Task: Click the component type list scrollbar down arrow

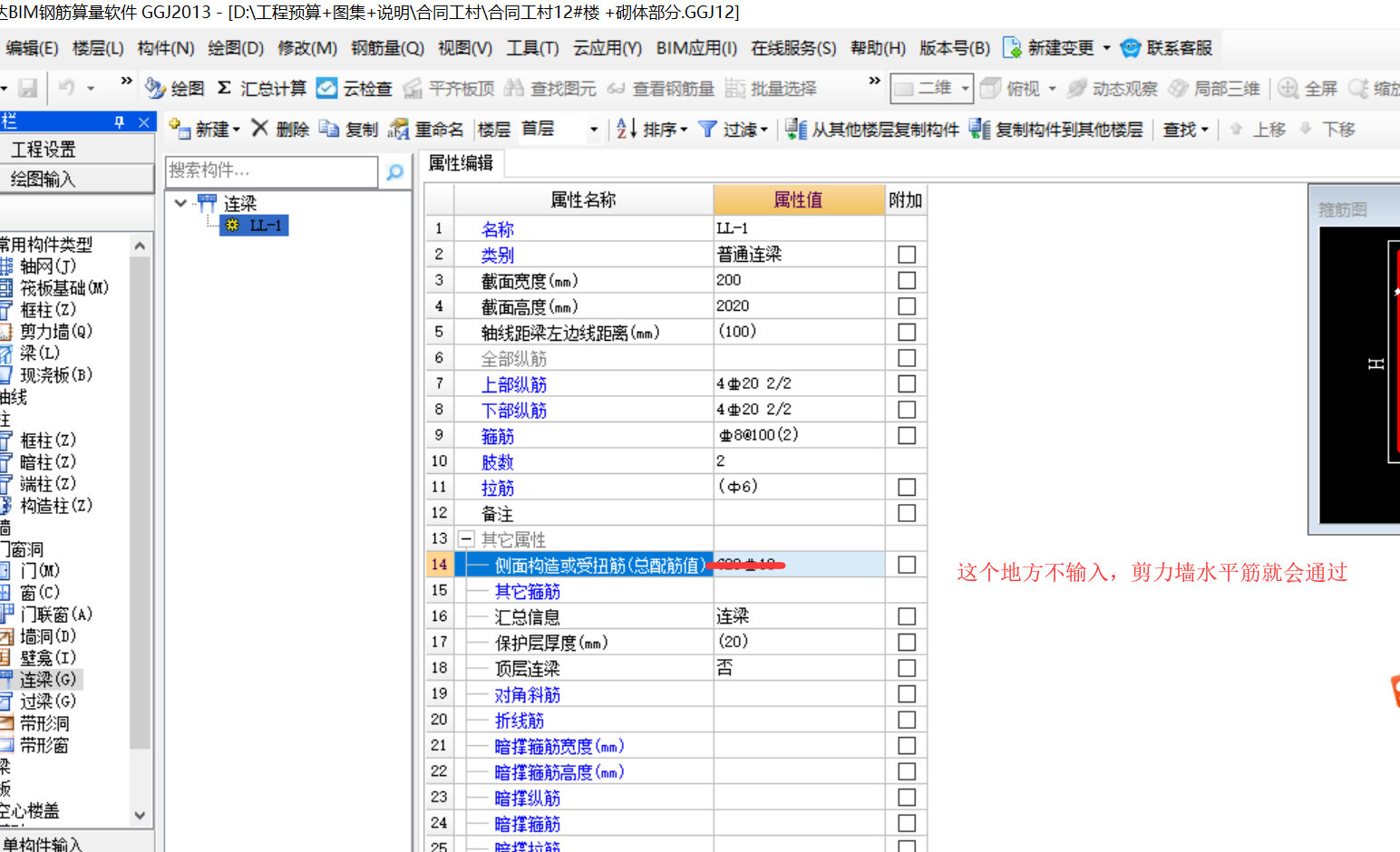Action: [140, 815]
